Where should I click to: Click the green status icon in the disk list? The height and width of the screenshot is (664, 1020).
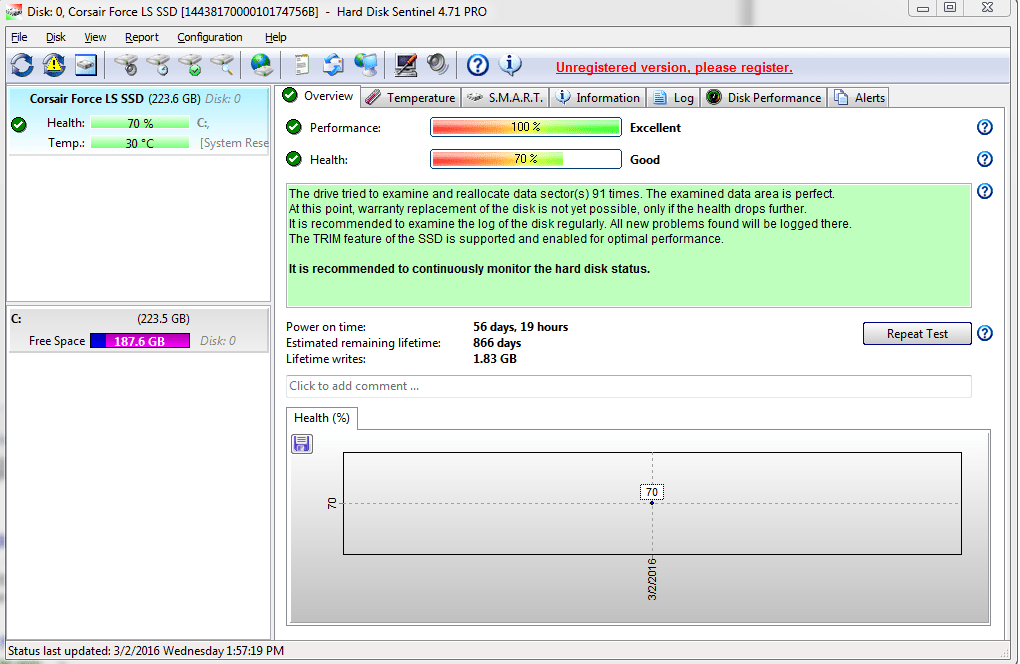point(19,124)
